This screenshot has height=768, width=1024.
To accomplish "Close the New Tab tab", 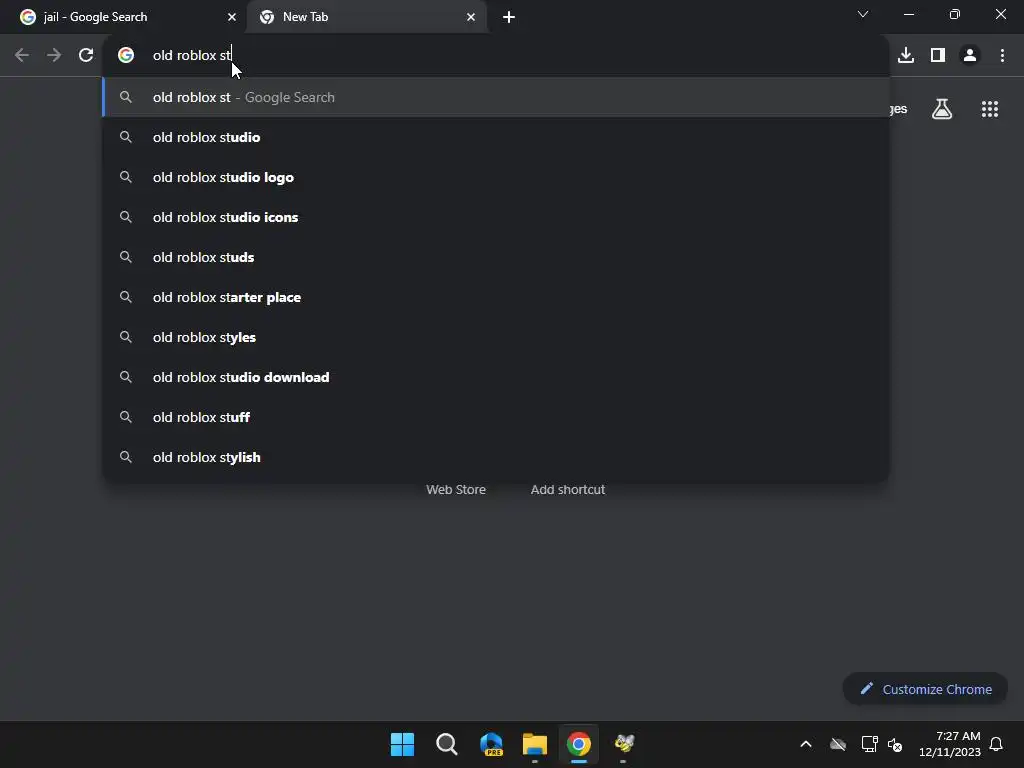I will (x=471, y=17).
